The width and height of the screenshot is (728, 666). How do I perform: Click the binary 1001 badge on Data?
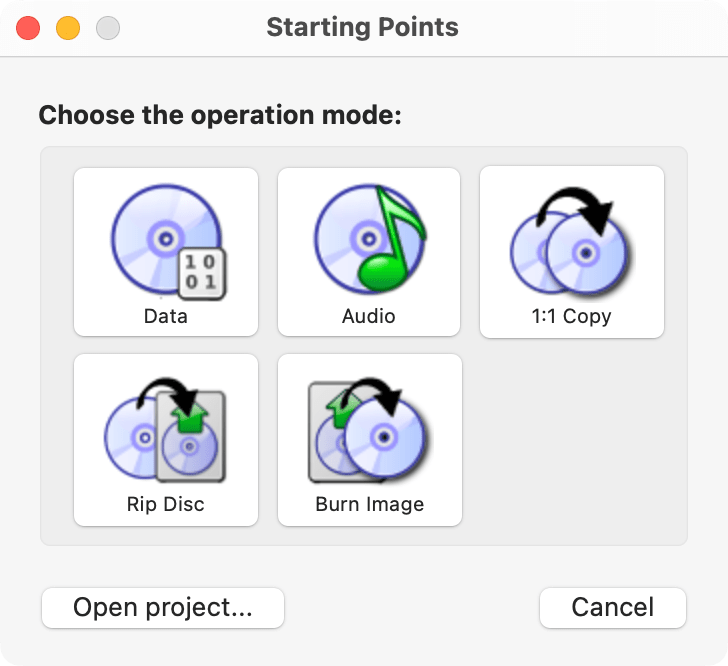click(200, 272)
